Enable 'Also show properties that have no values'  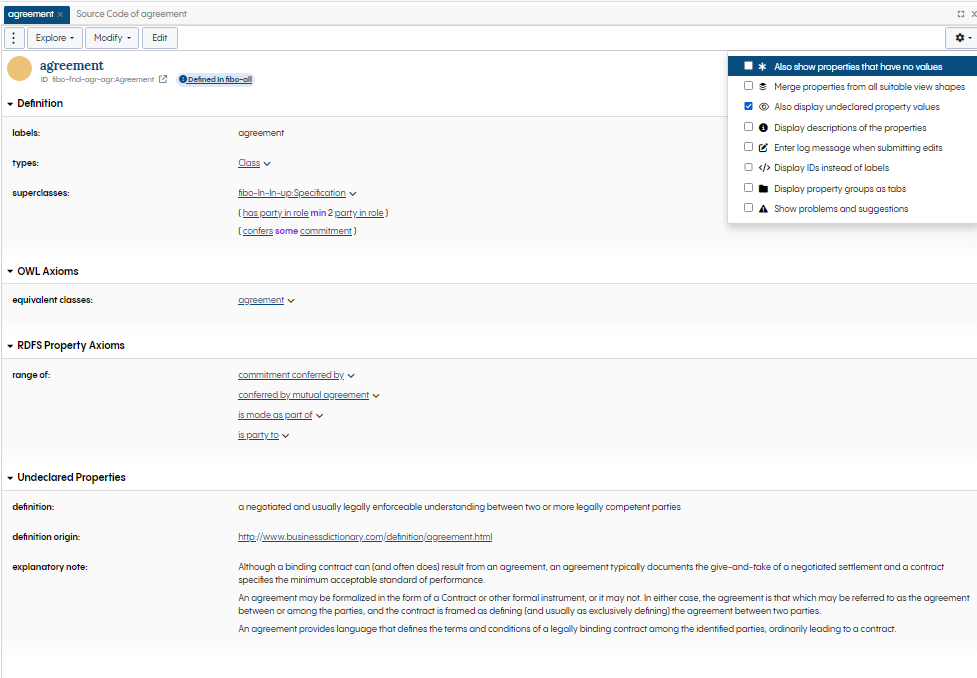click(x=748, y=66)
